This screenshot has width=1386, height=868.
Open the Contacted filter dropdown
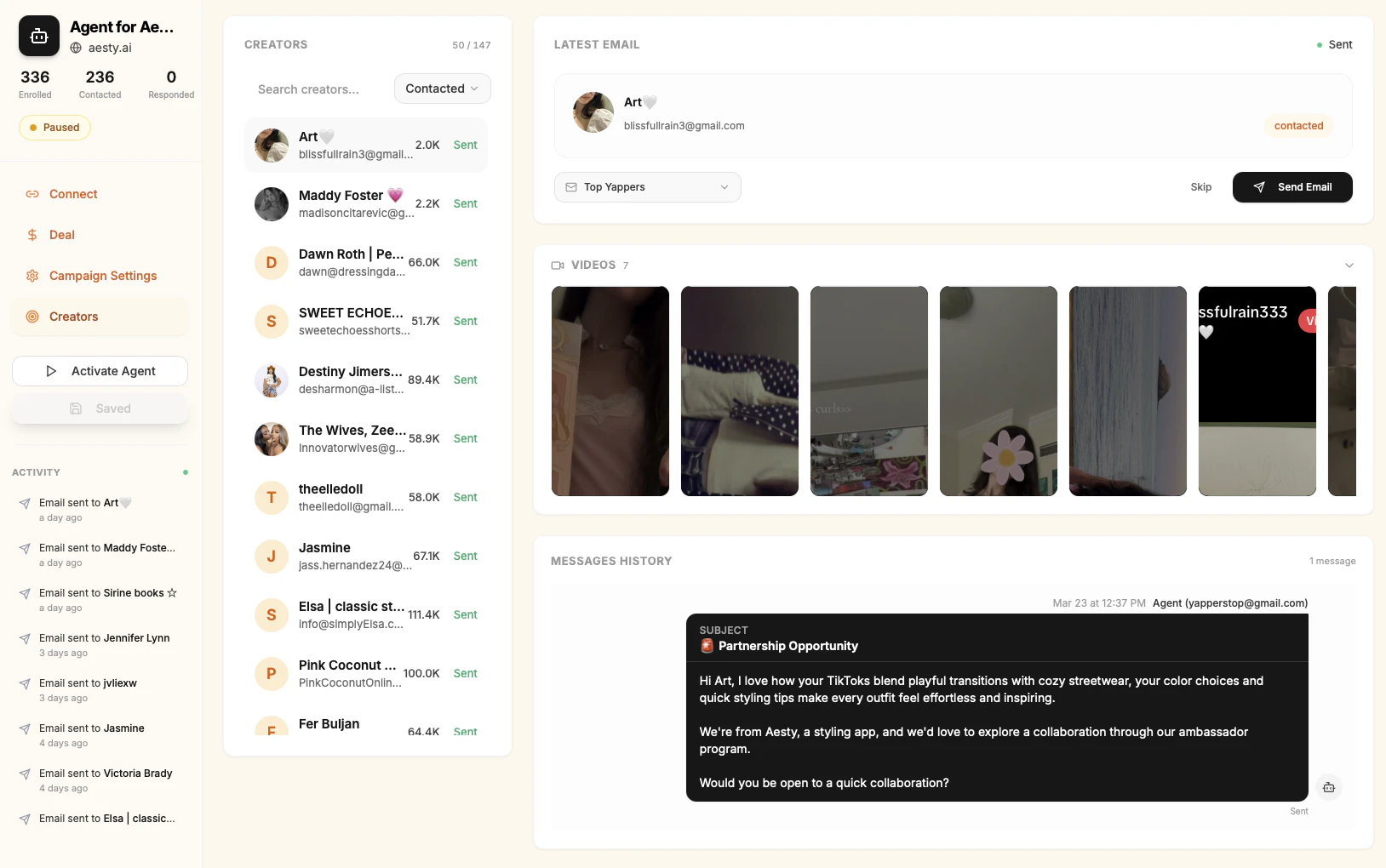[442, 89]
